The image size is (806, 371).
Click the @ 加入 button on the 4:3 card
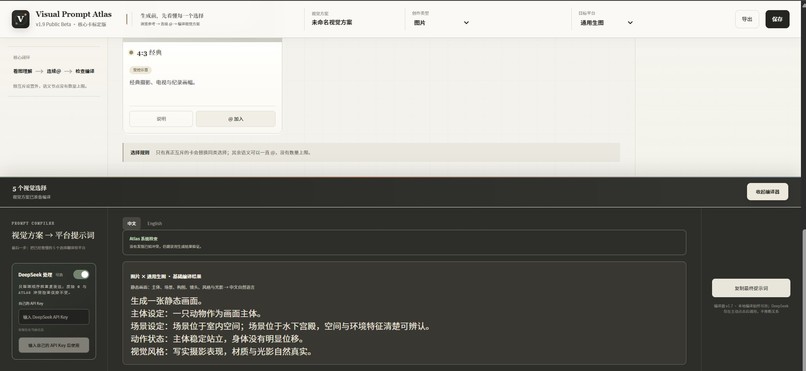[x=235, y=119]
